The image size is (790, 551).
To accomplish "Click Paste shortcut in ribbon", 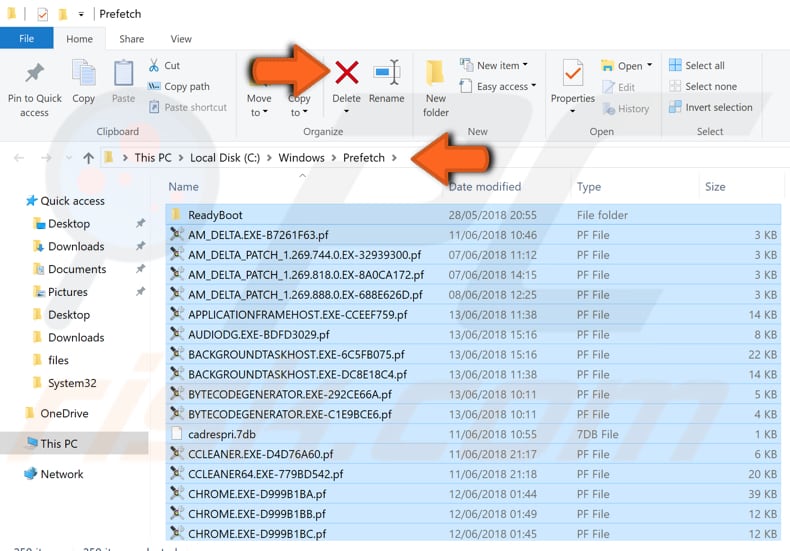I will [188, 107].
